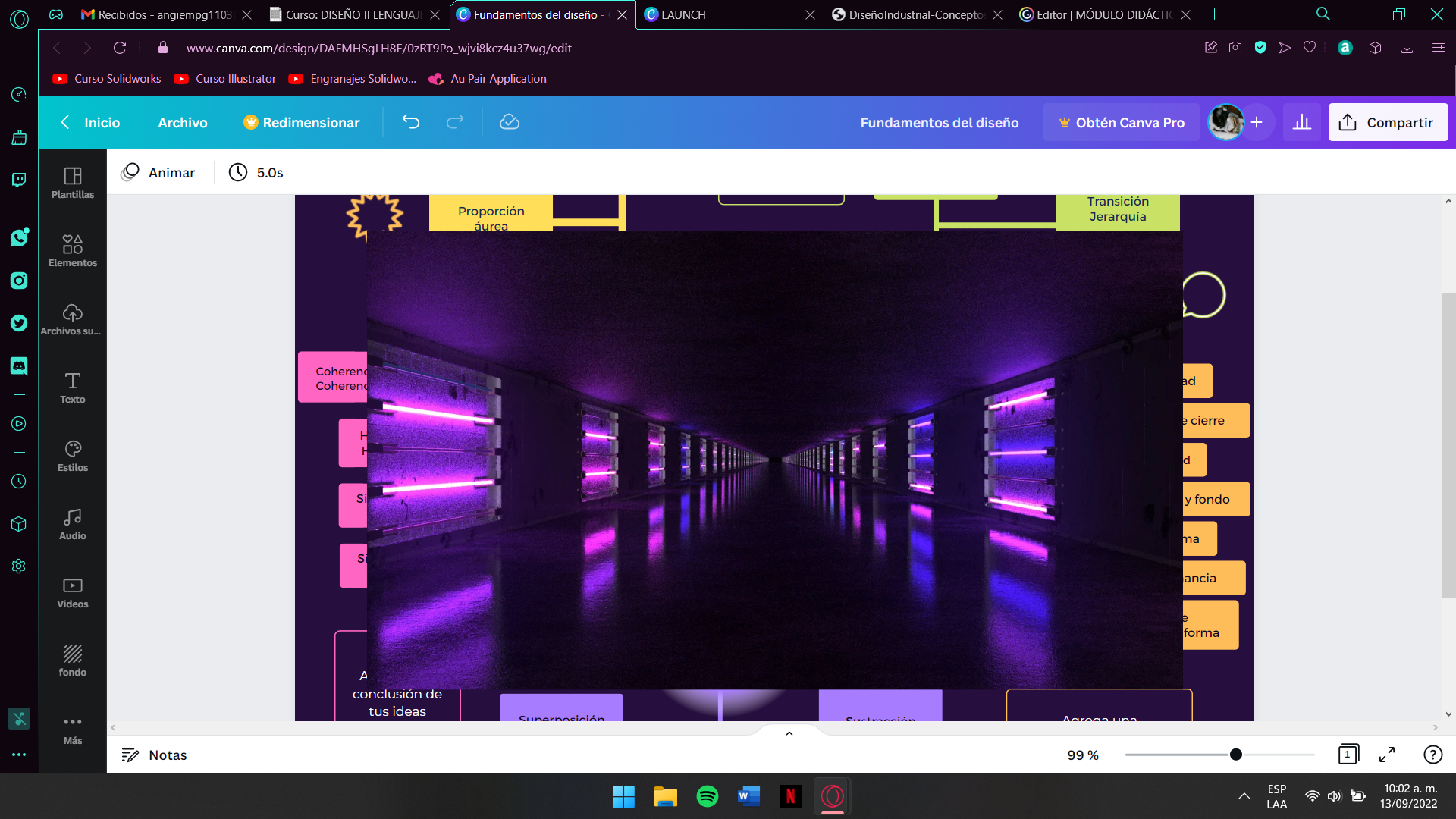The image size is (1456, 819).
Task: Open the Audio panel
Action: tap(72, 522)
